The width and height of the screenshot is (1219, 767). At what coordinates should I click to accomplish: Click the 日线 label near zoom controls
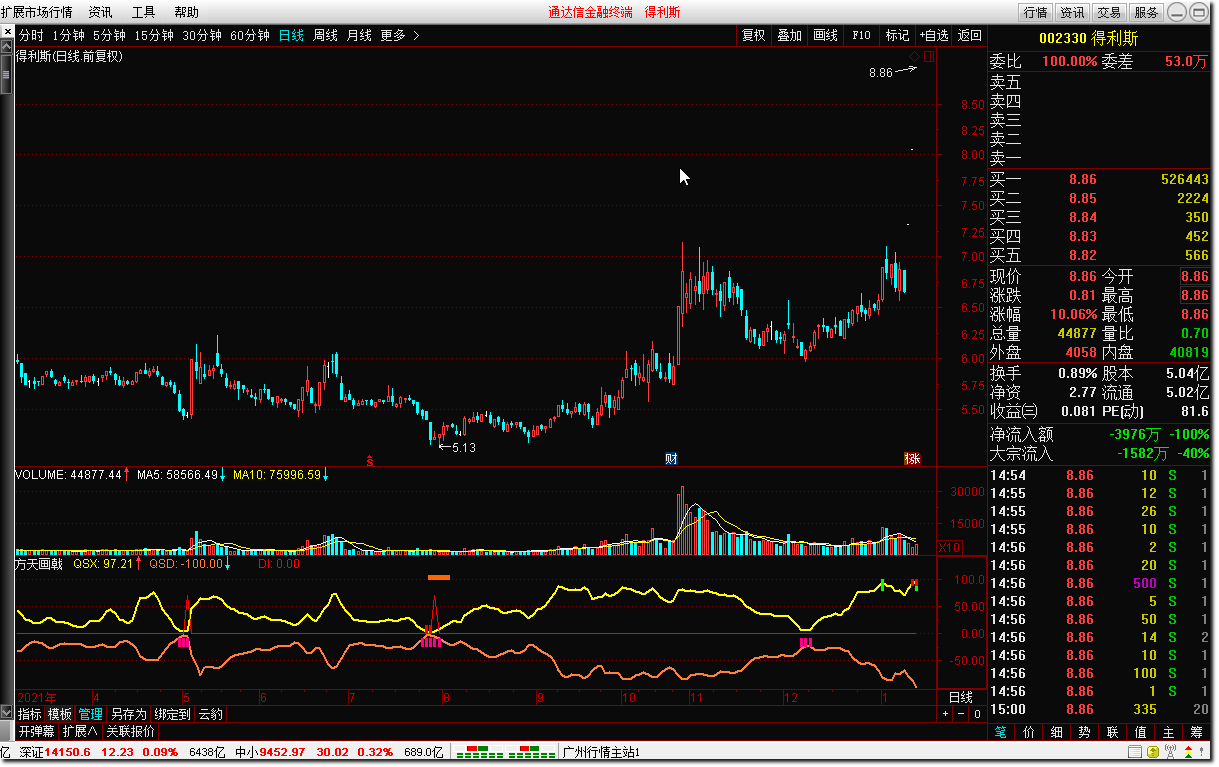pos(960,697)
